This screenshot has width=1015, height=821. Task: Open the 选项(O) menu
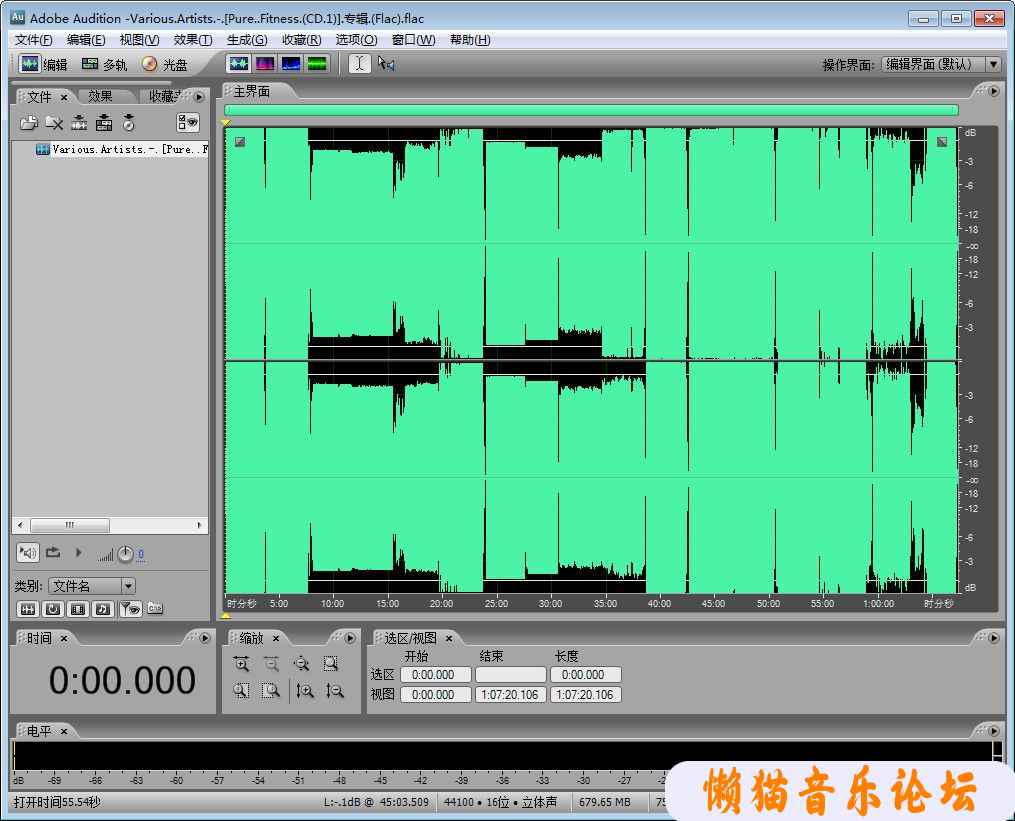point(356,40)
